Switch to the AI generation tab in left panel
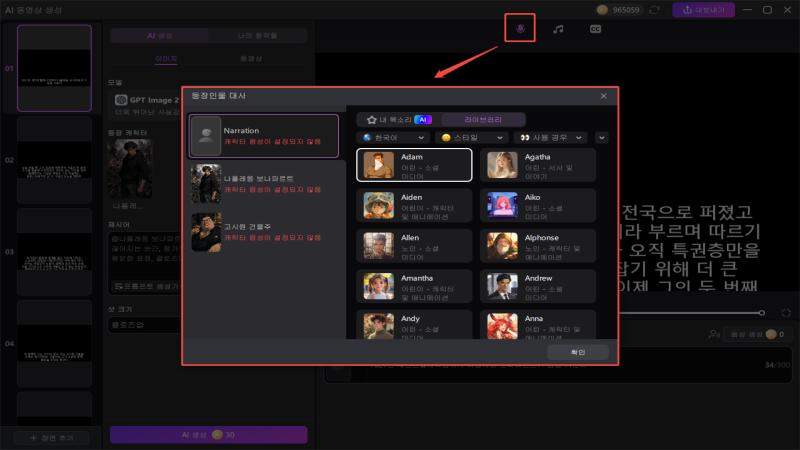800x450 pixels. click(x=160, y=36)
